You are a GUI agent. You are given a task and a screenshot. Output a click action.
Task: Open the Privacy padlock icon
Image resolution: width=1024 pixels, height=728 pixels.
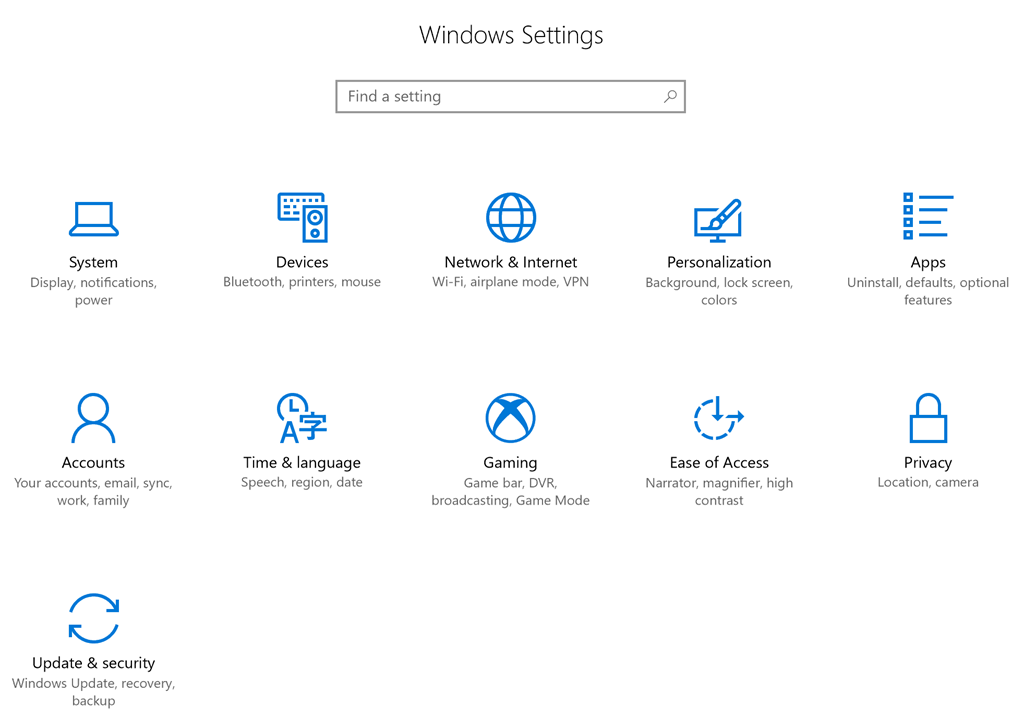point(928,418)
